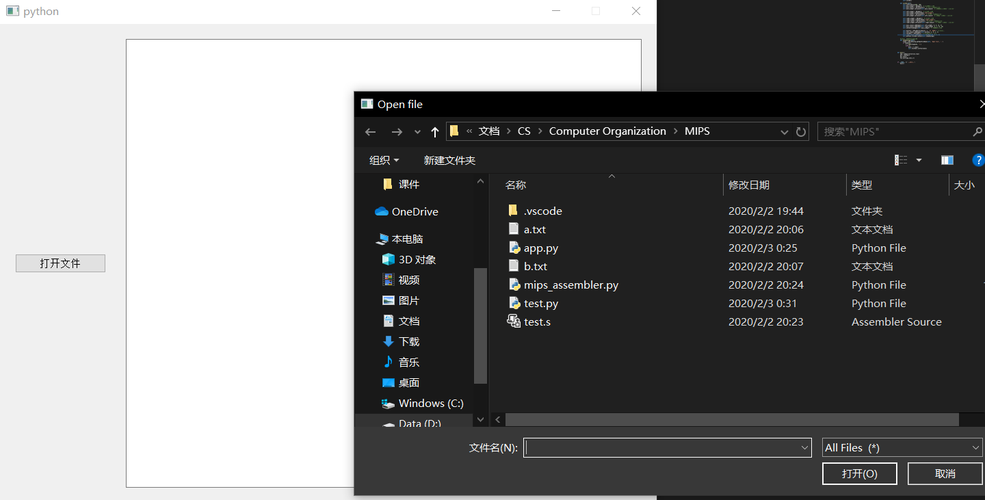Click 新建文件夹 to create a folder
This screenshot has width=985, height=500.
coord(449,160)
